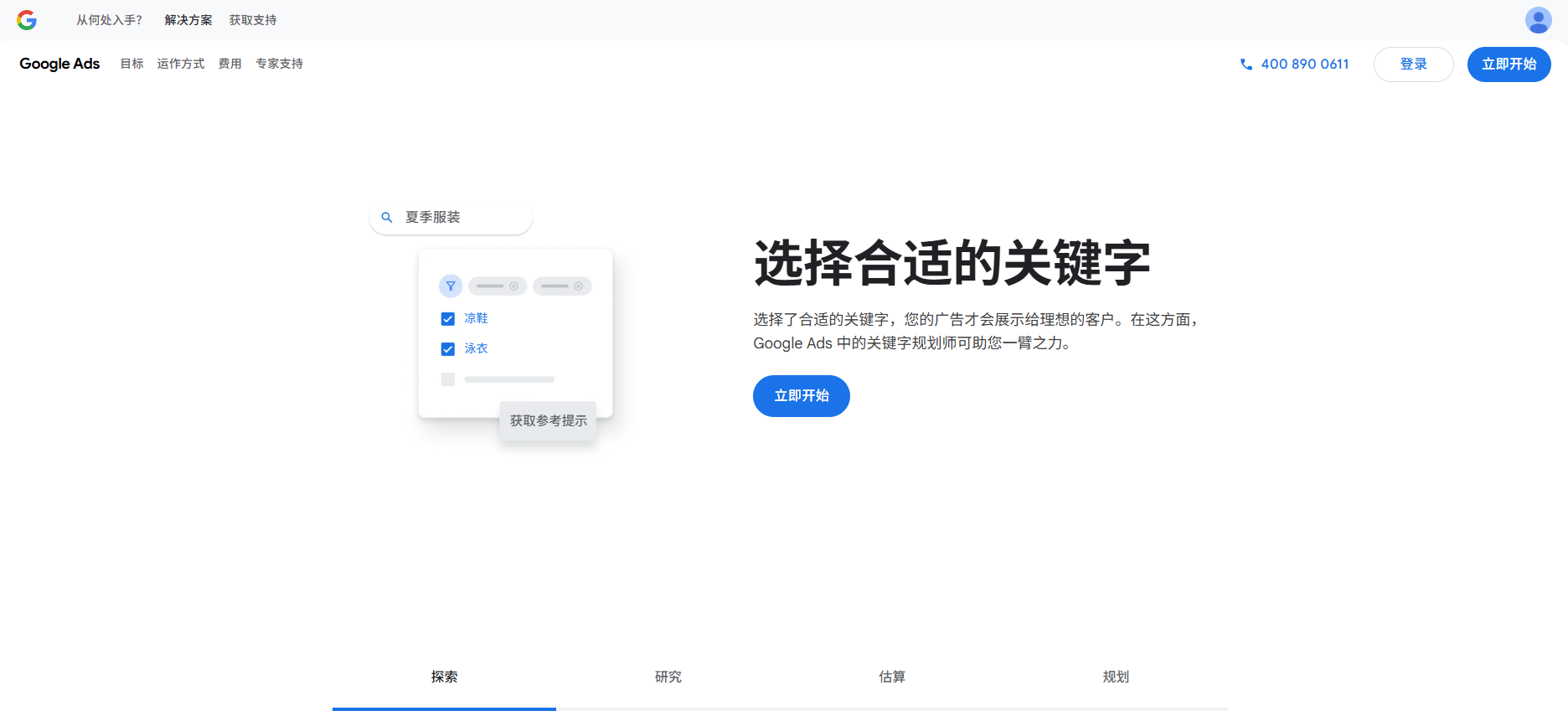Click the 登录 sign-in button
The image size is (1568, 716).
(1414, 64)
